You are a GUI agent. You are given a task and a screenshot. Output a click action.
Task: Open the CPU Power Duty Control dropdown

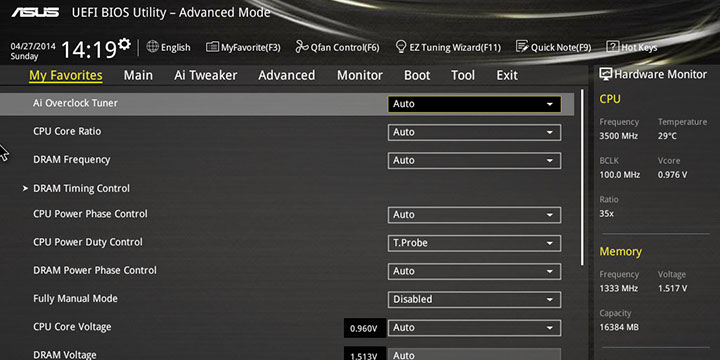474,243
